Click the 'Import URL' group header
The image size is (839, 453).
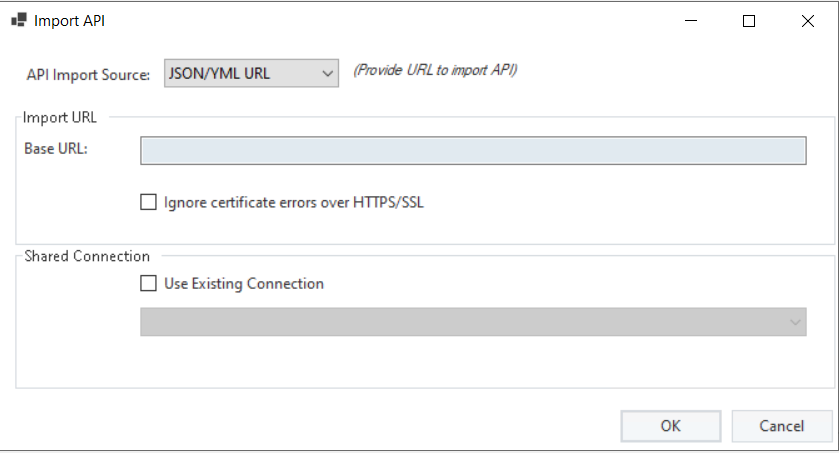61,117
